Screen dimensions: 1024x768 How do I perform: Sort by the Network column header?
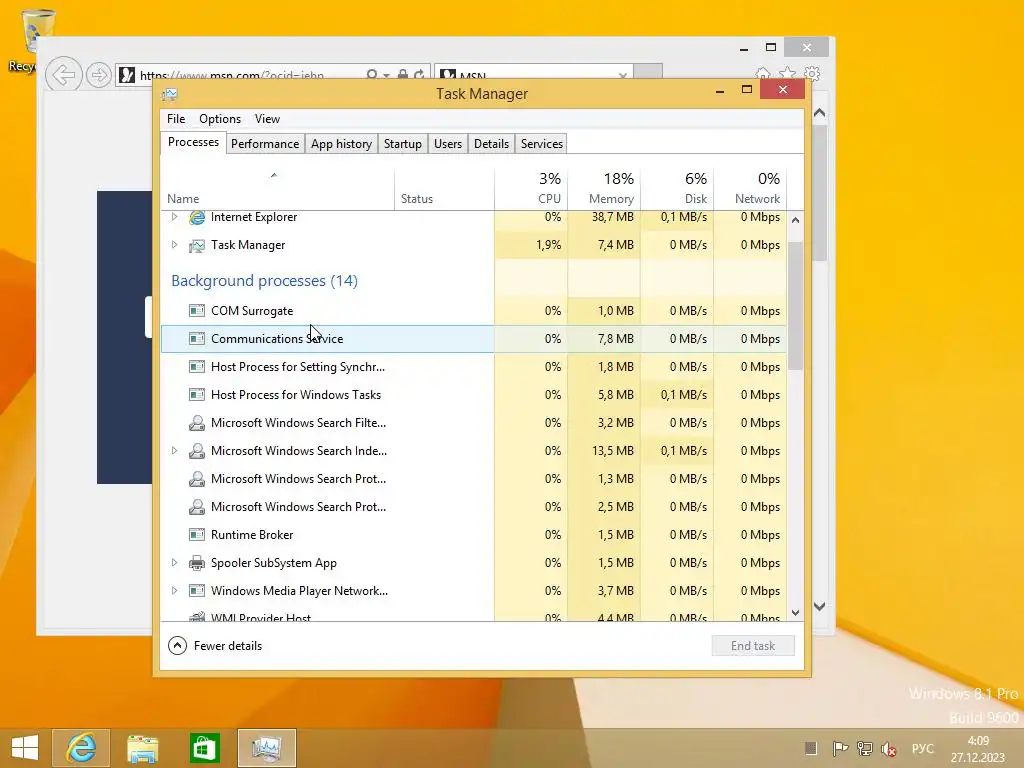point(750,189)
